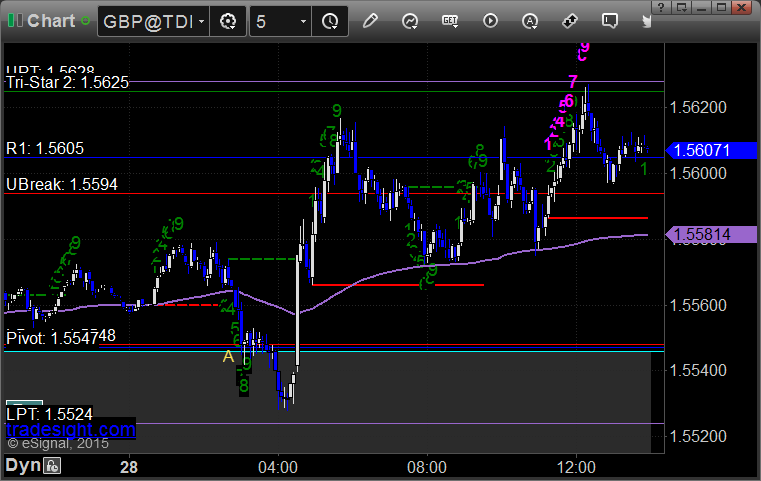761x481 pixels.
Task: Close the chart window
Action: tap(742, 7)
